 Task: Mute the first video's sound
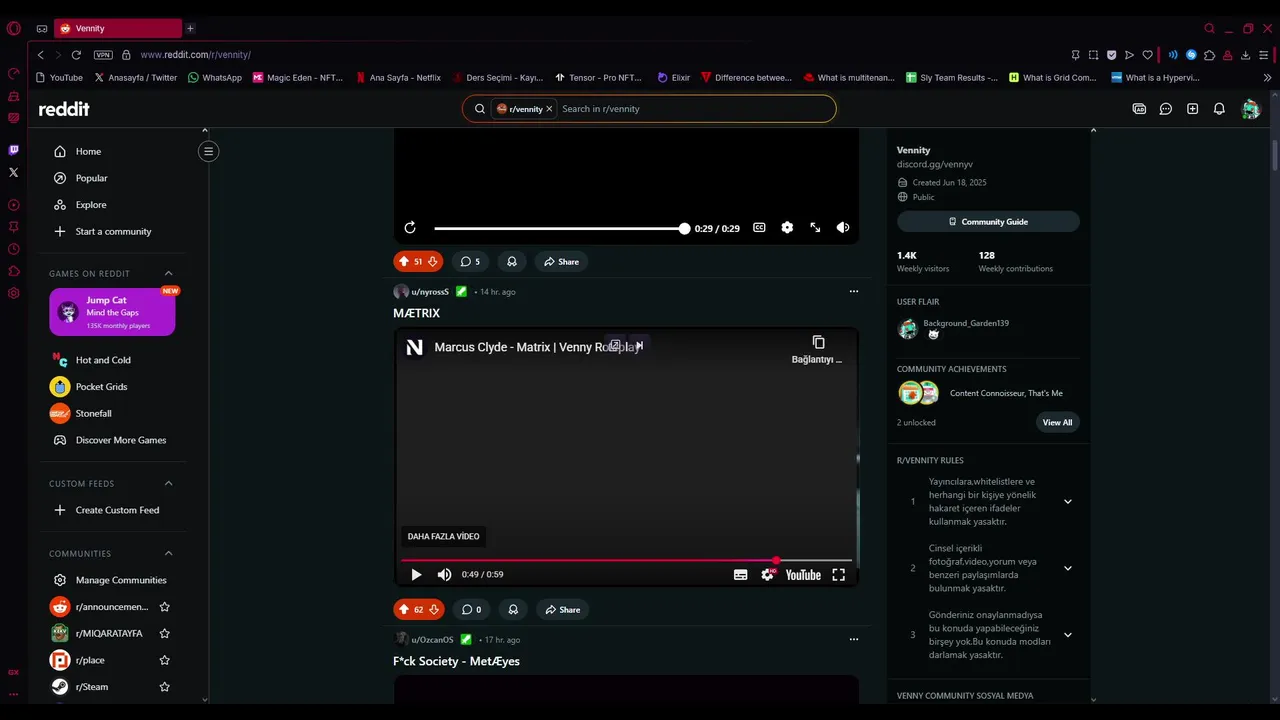pos(843,228)
